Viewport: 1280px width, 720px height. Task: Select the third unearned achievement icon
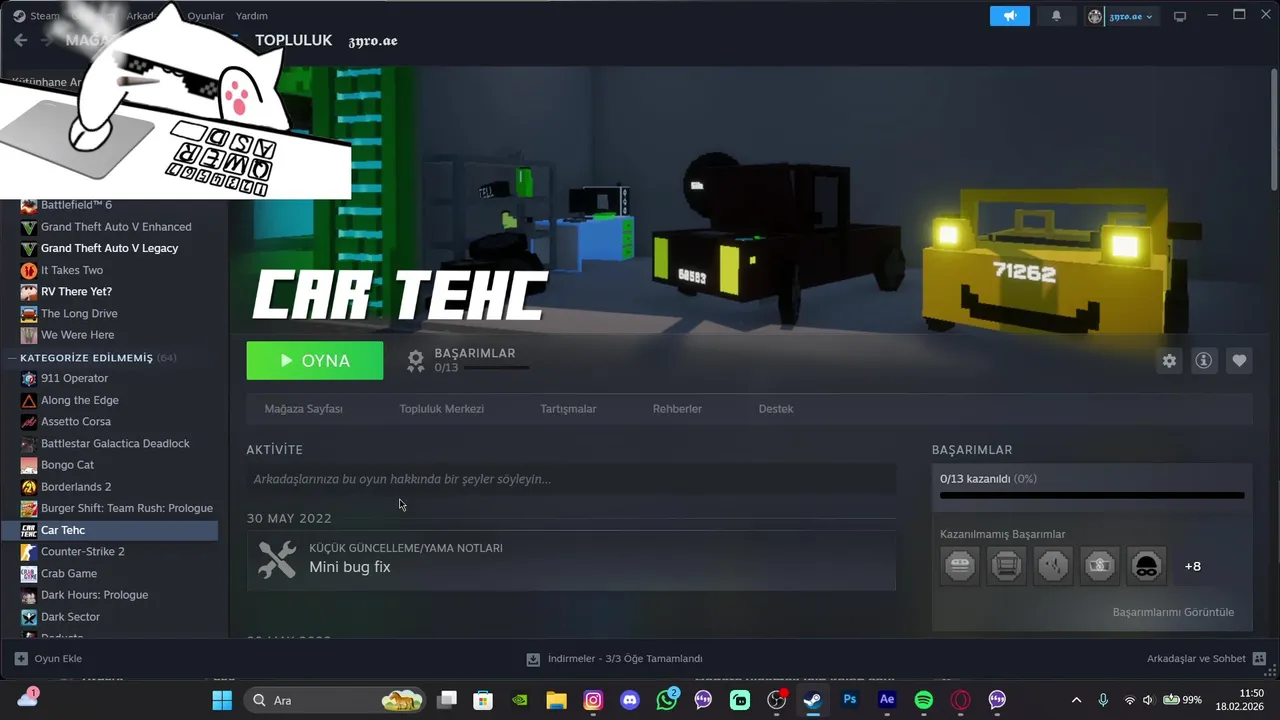pos(1053,566)
